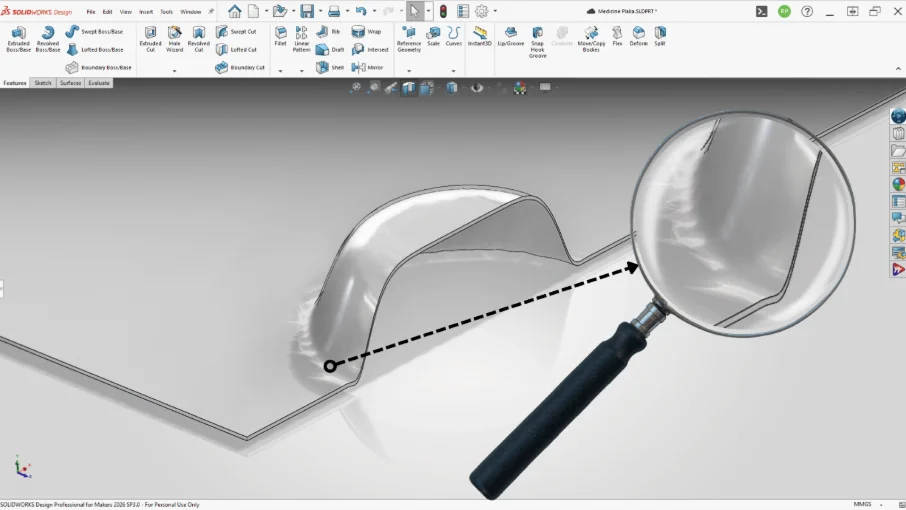Expand the Reference Geometry dropdown arrow
Screen dimensions: 906x510
point(409,71)
